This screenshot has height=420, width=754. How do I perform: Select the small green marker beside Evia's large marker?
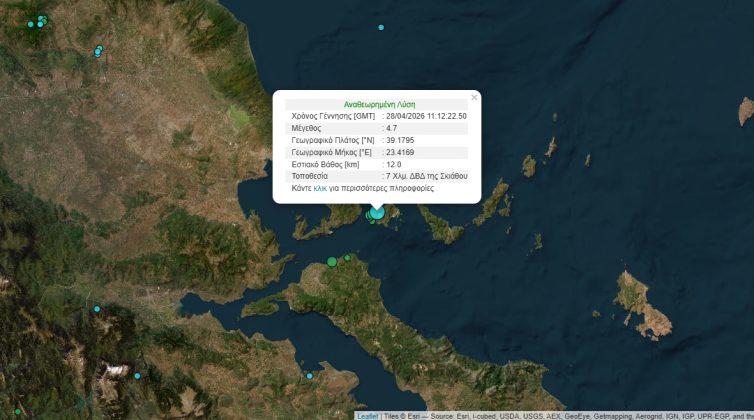coord(347,258)
